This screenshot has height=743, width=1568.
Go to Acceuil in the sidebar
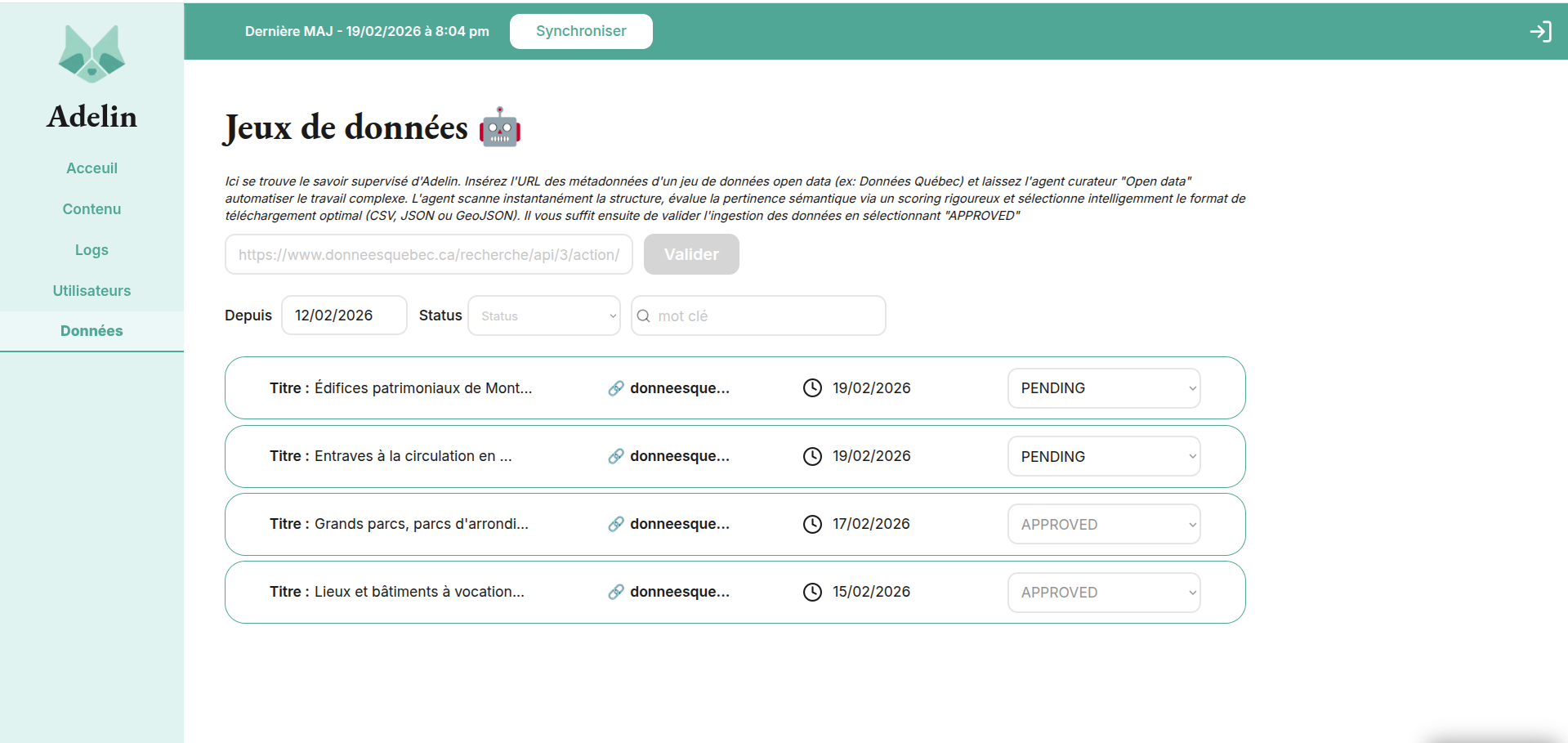(x=92, y=168)
